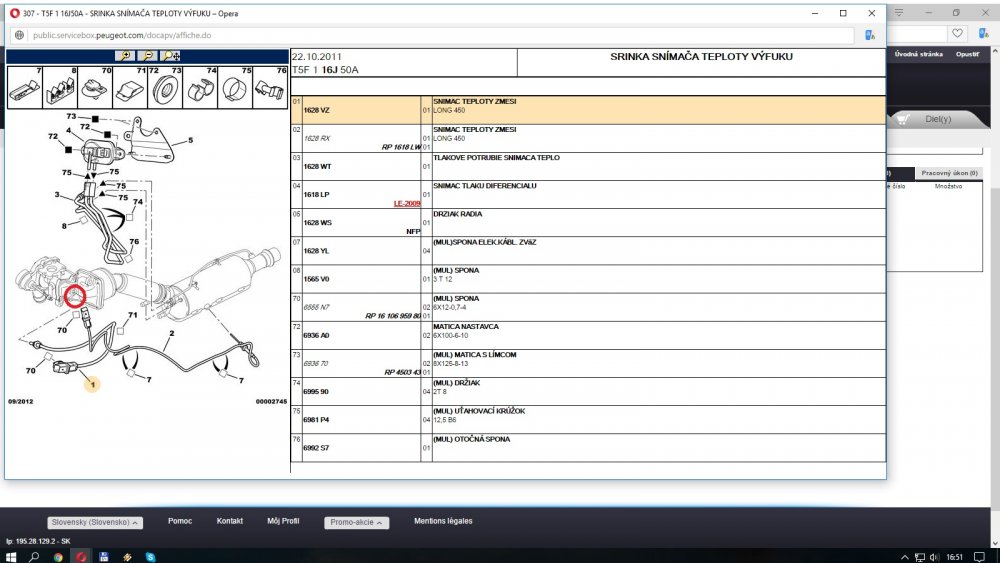Click part number 1628 YL
The height and width of the screenshot is (563, 1000).
click(x=316, y=251)
